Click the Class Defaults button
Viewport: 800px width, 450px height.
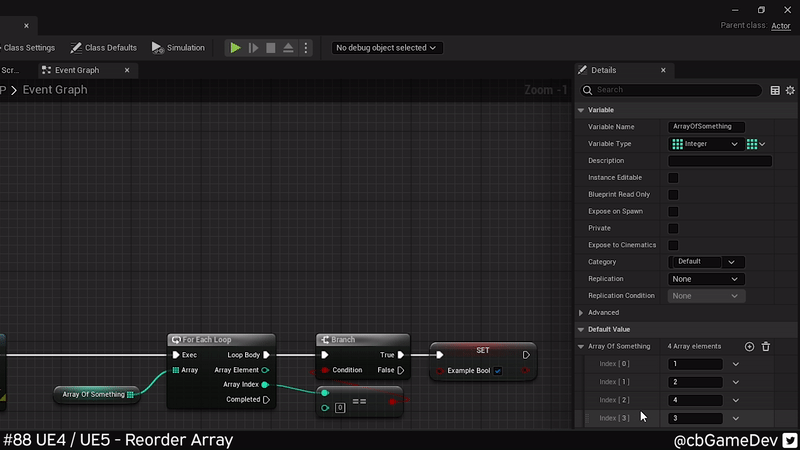[x=104, y=48]
